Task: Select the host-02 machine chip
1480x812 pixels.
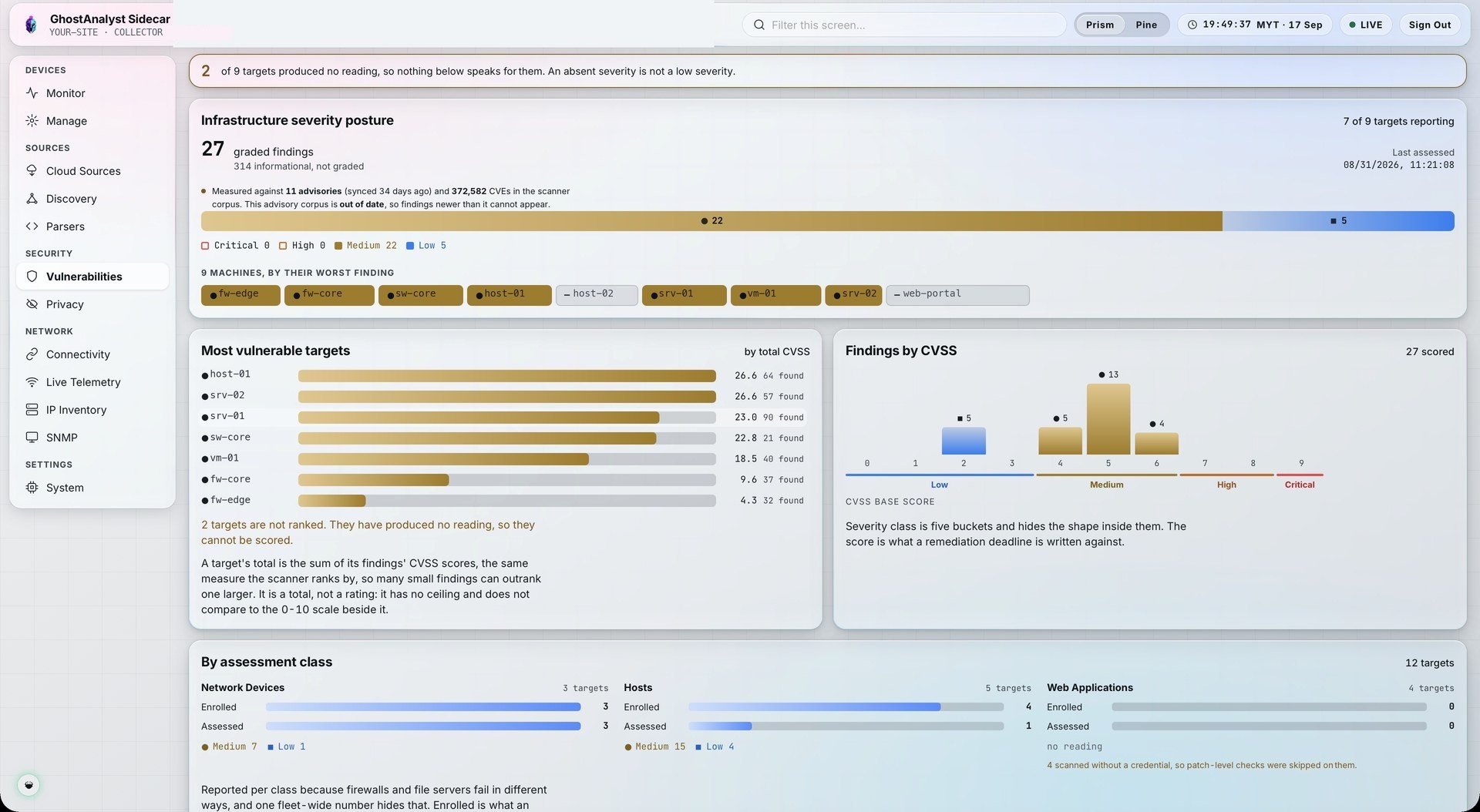Action: 597,295
